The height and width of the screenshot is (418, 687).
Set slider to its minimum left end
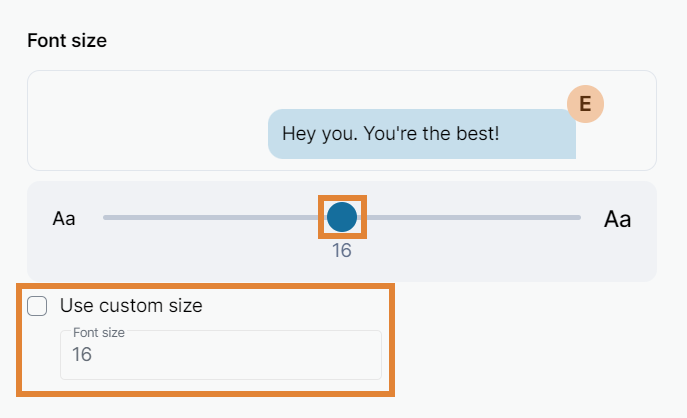(x=105, y=217)
